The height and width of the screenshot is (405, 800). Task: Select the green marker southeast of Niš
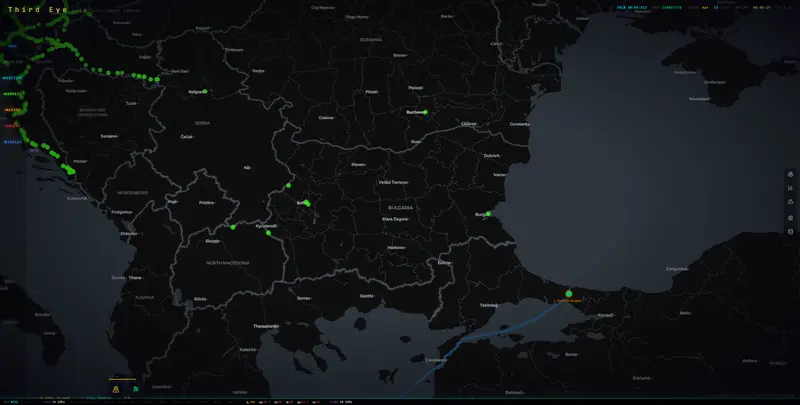click(288, 185)
